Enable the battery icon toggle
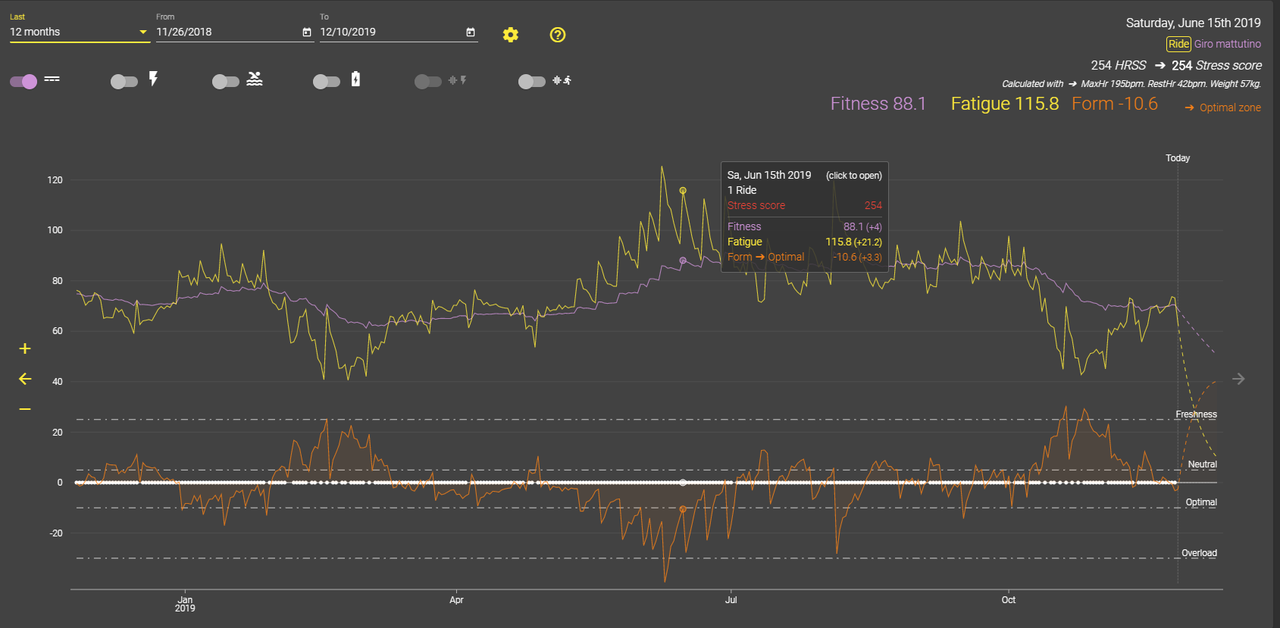Screen dimensions: 1280x628 327,82
